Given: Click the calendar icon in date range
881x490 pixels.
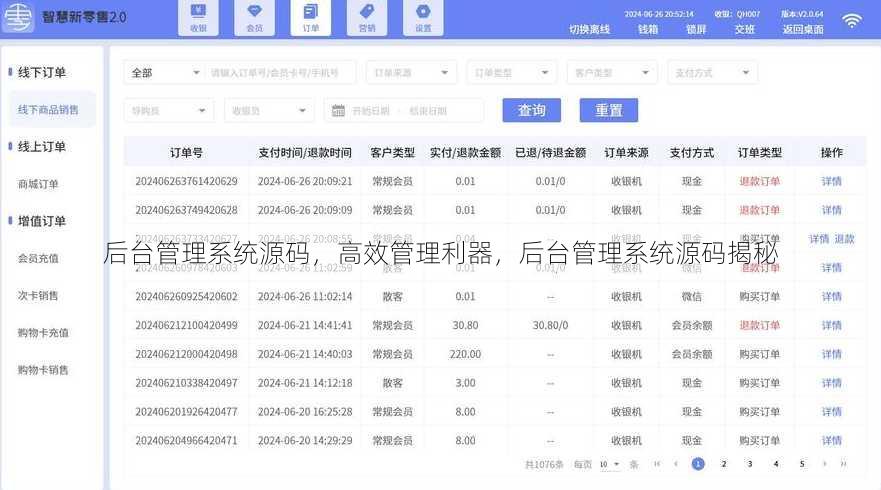Looking at the screenshot, I should [338, 111].
